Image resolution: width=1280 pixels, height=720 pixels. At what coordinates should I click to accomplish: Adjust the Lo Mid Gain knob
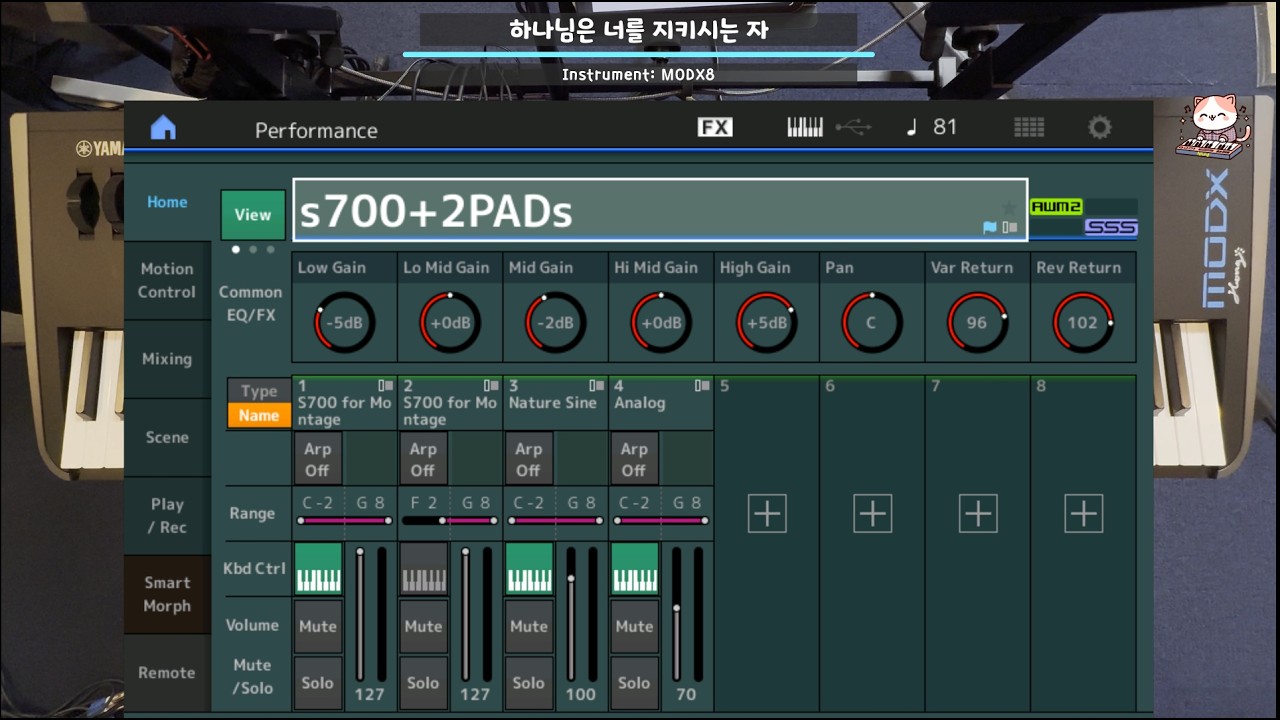click(450, 323)
